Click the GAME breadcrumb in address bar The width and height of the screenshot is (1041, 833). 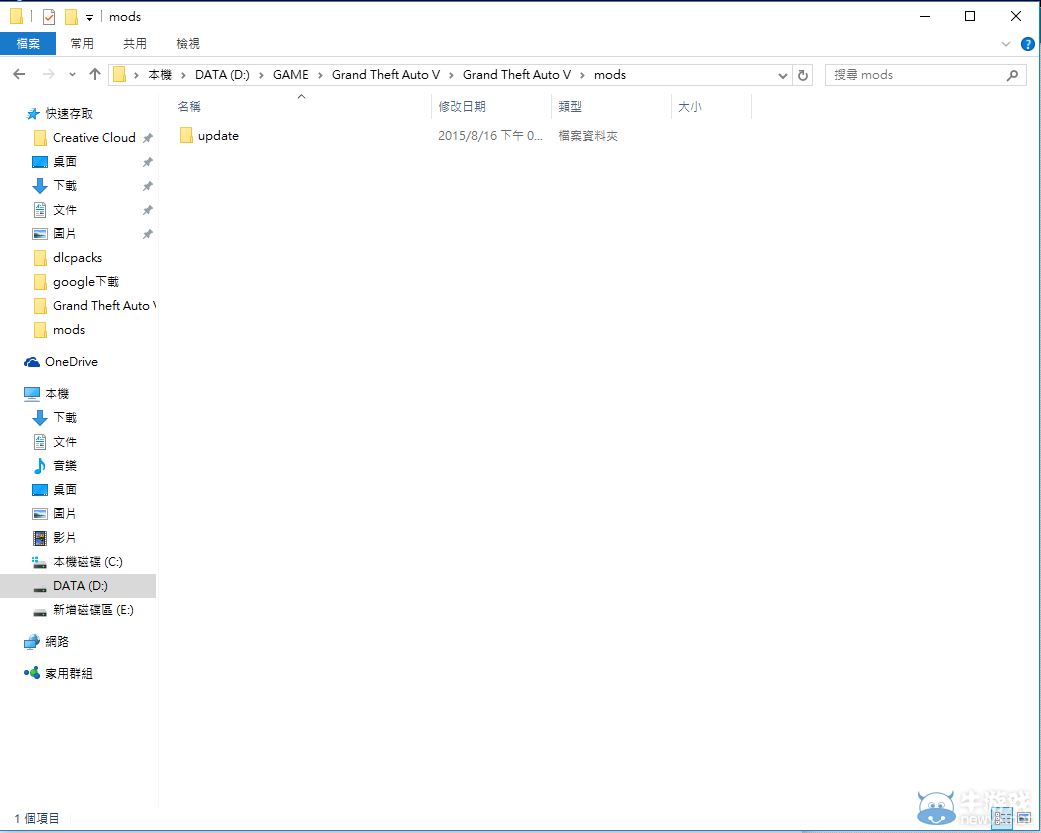pos(290,75)
